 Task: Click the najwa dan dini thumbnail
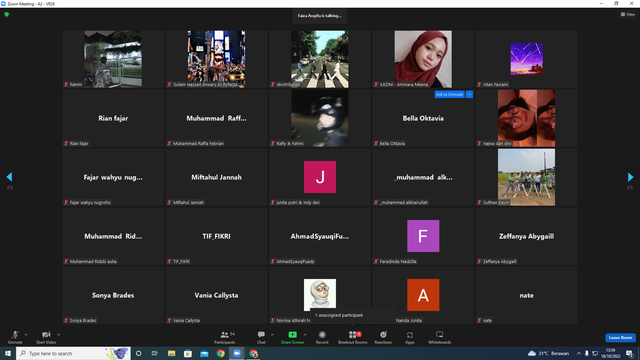click(x=526, y=118)
